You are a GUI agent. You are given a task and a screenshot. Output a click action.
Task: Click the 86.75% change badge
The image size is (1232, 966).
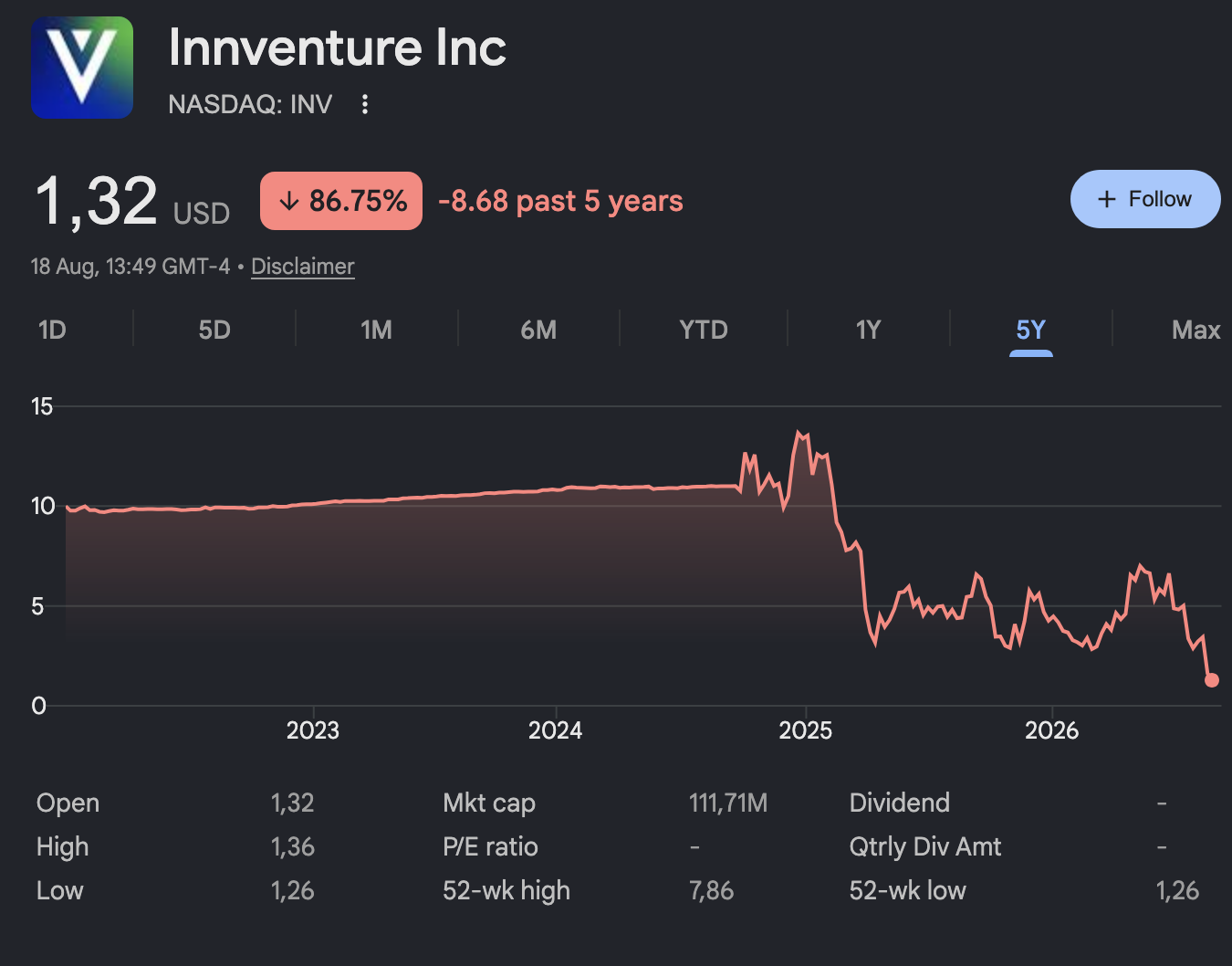pyautogui.click(x=341, y=201)
